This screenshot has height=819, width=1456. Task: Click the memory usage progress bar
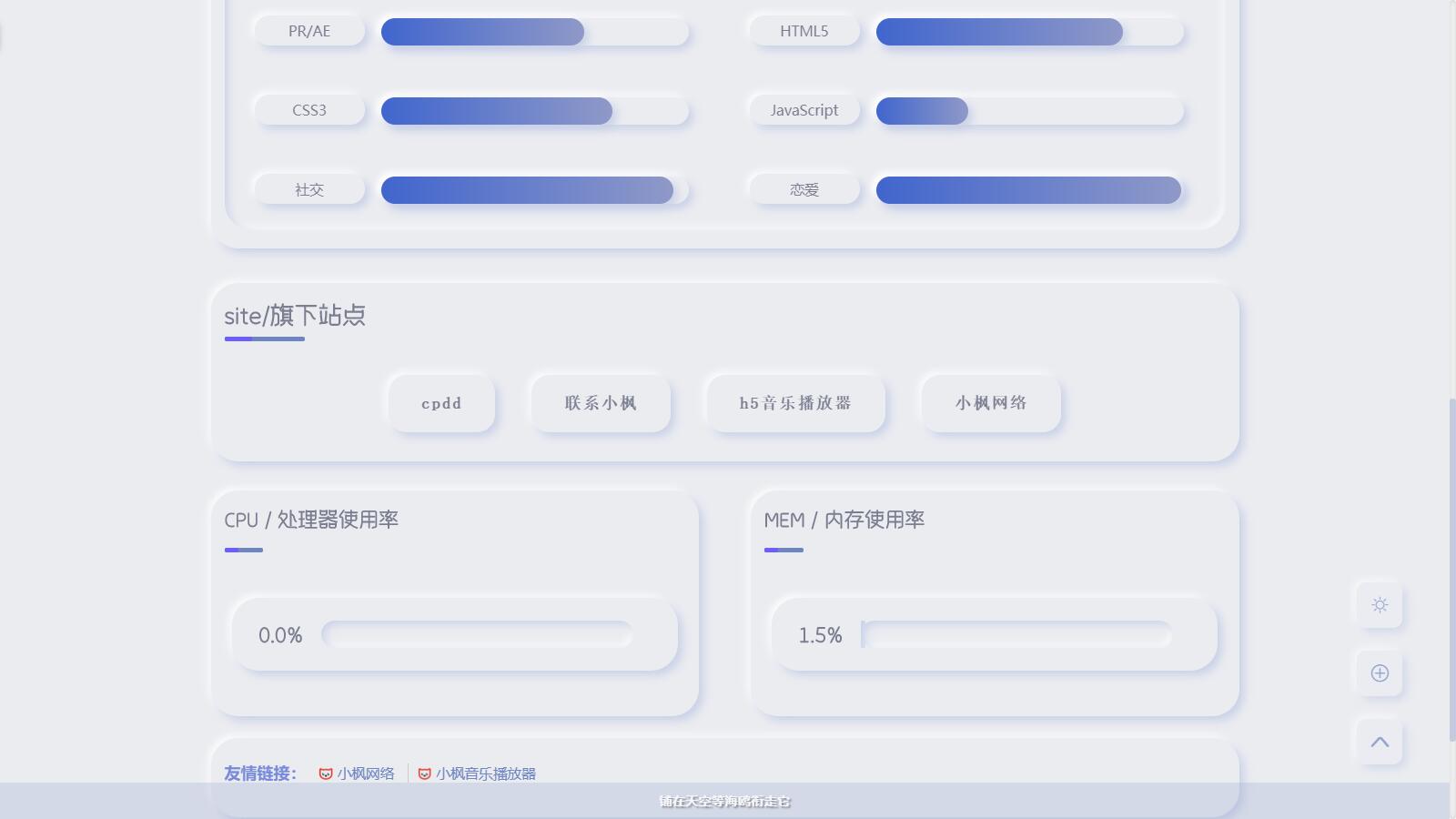pyautogui.click(x=1016, y=634)
